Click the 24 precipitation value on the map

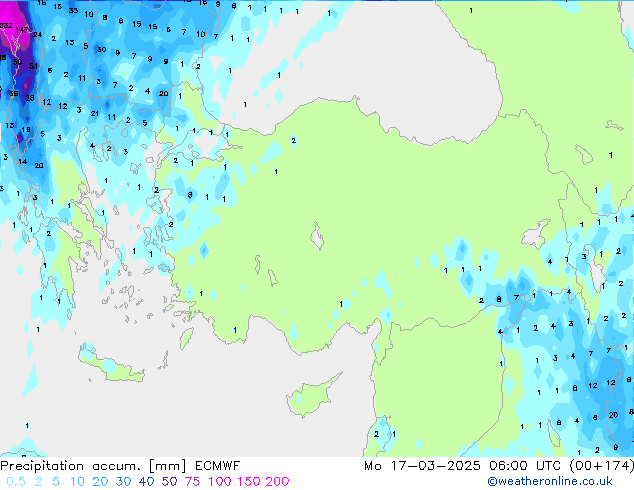[38, 34]
